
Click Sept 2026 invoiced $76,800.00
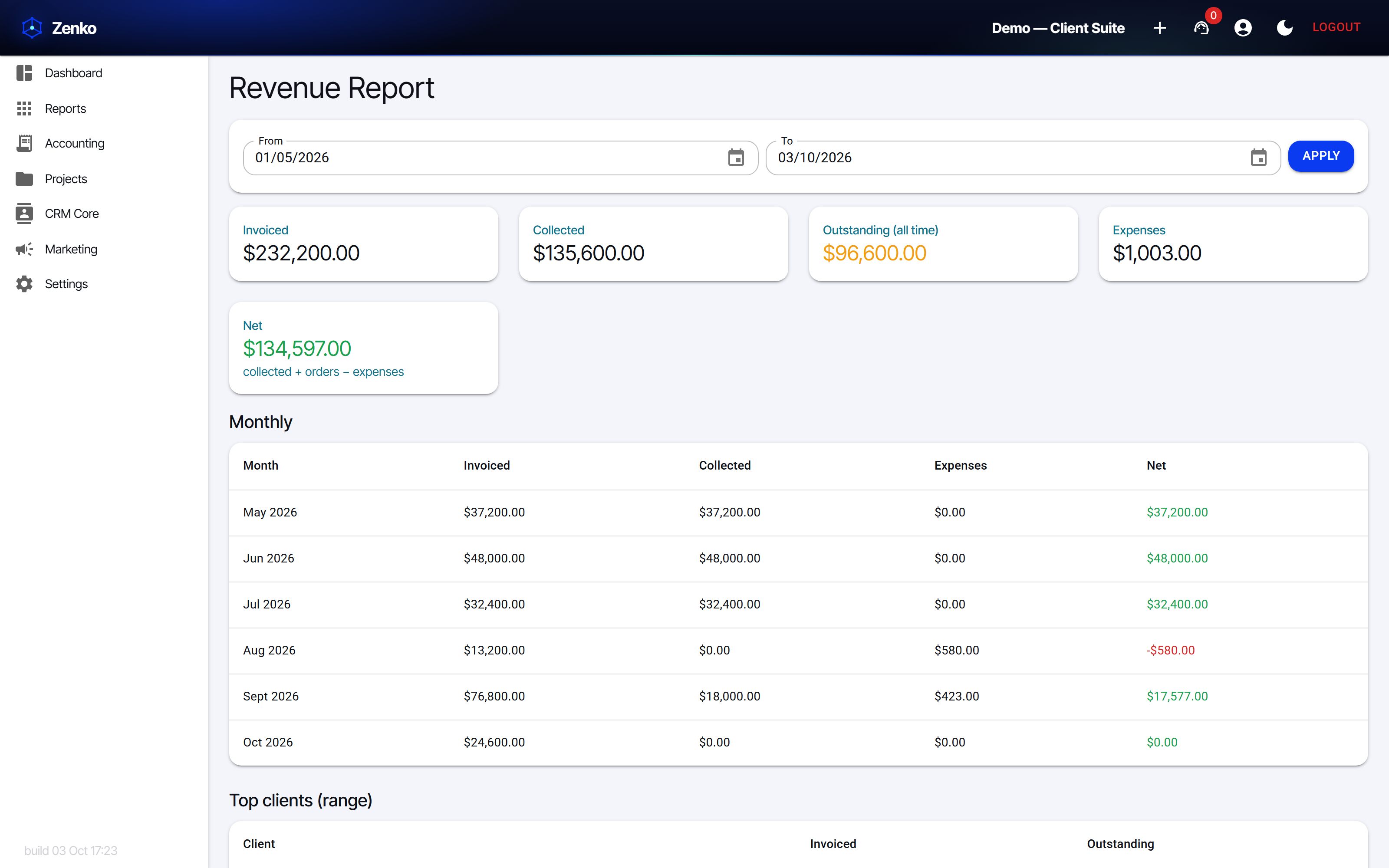pos(494,696)
